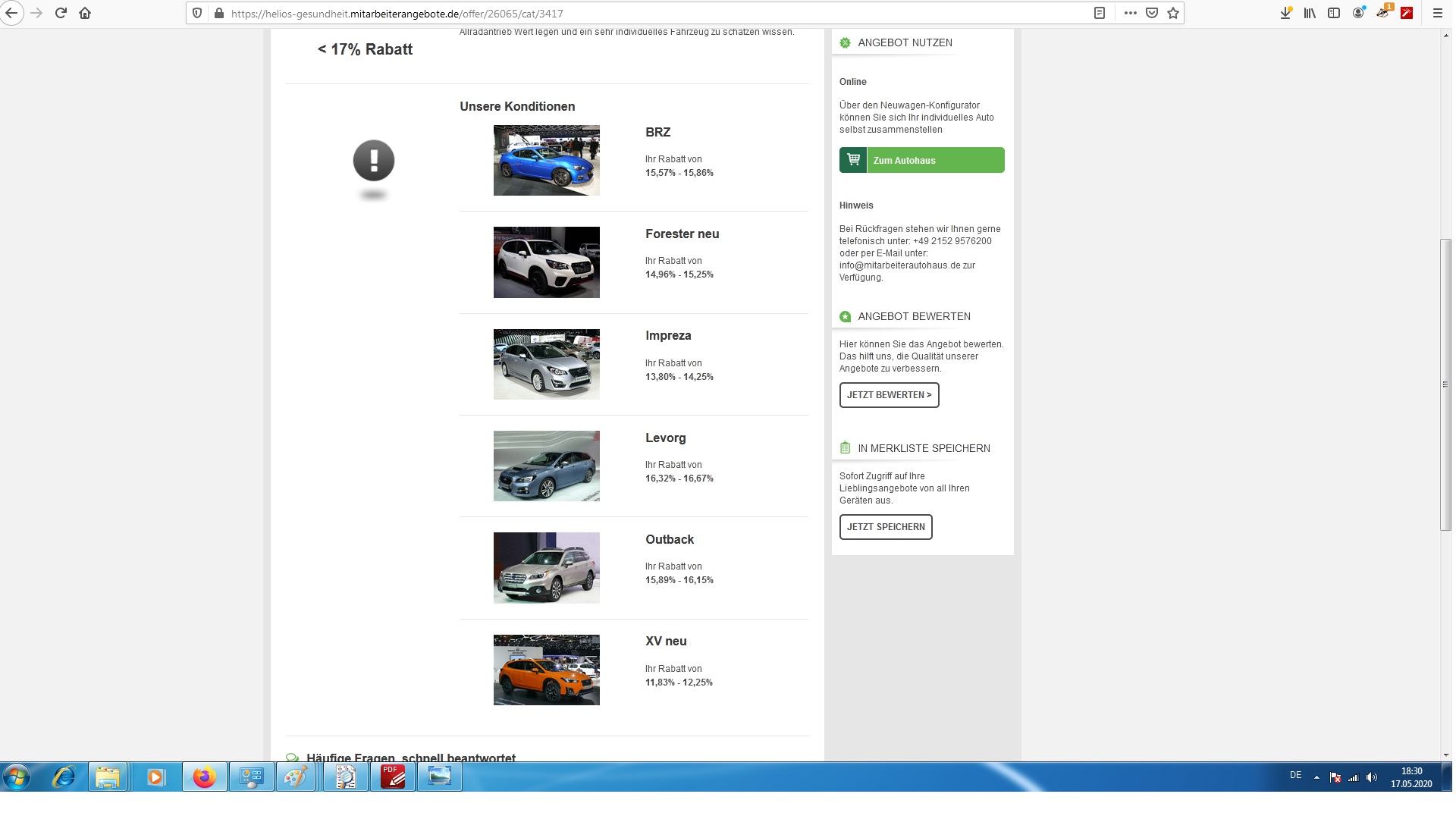Save page to Pocket
The width and height of the screenshot is (1456, 819).
(x=1152, y=13)
